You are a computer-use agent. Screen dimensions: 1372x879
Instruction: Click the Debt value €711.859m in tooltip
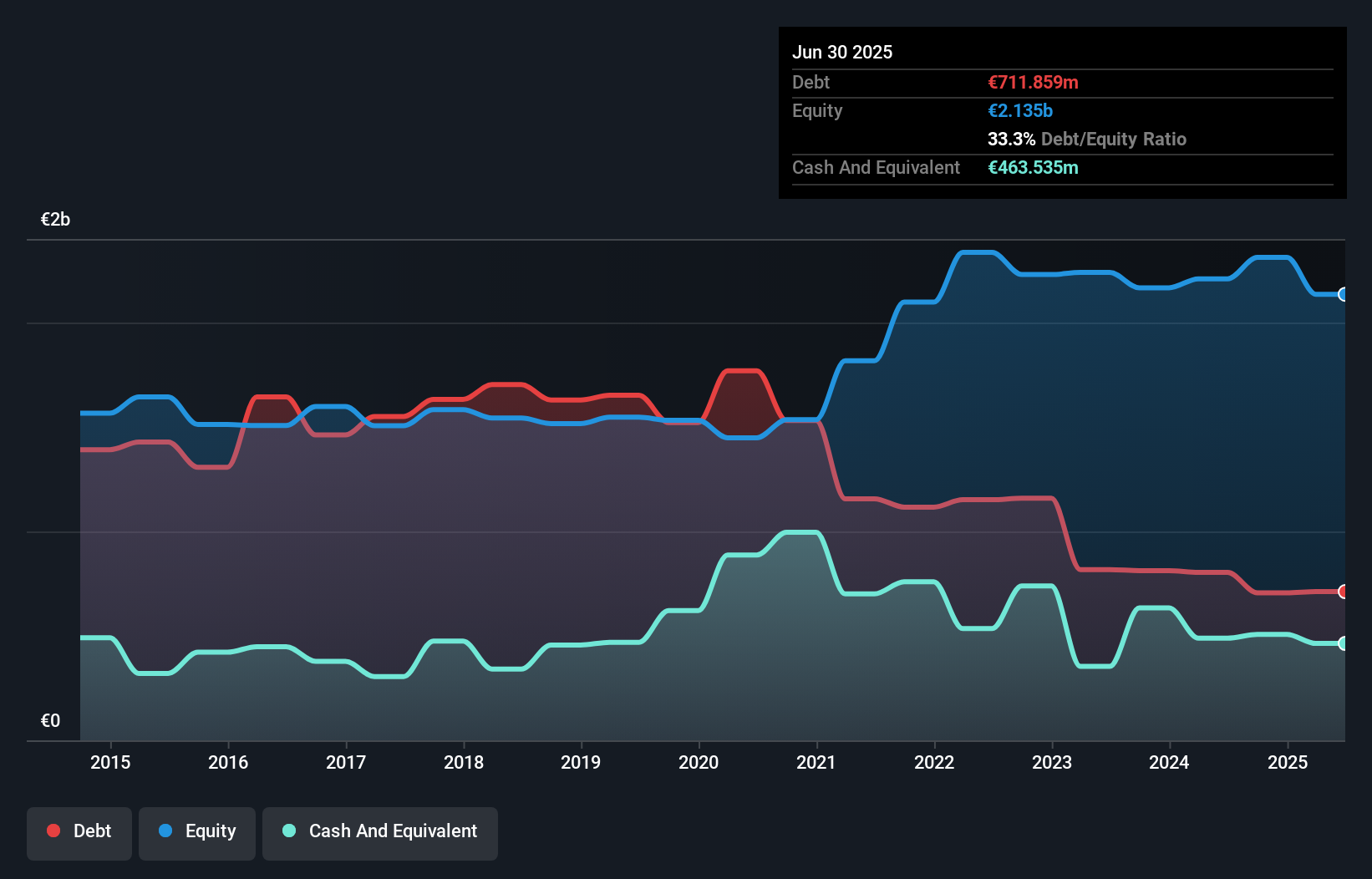1033,82
